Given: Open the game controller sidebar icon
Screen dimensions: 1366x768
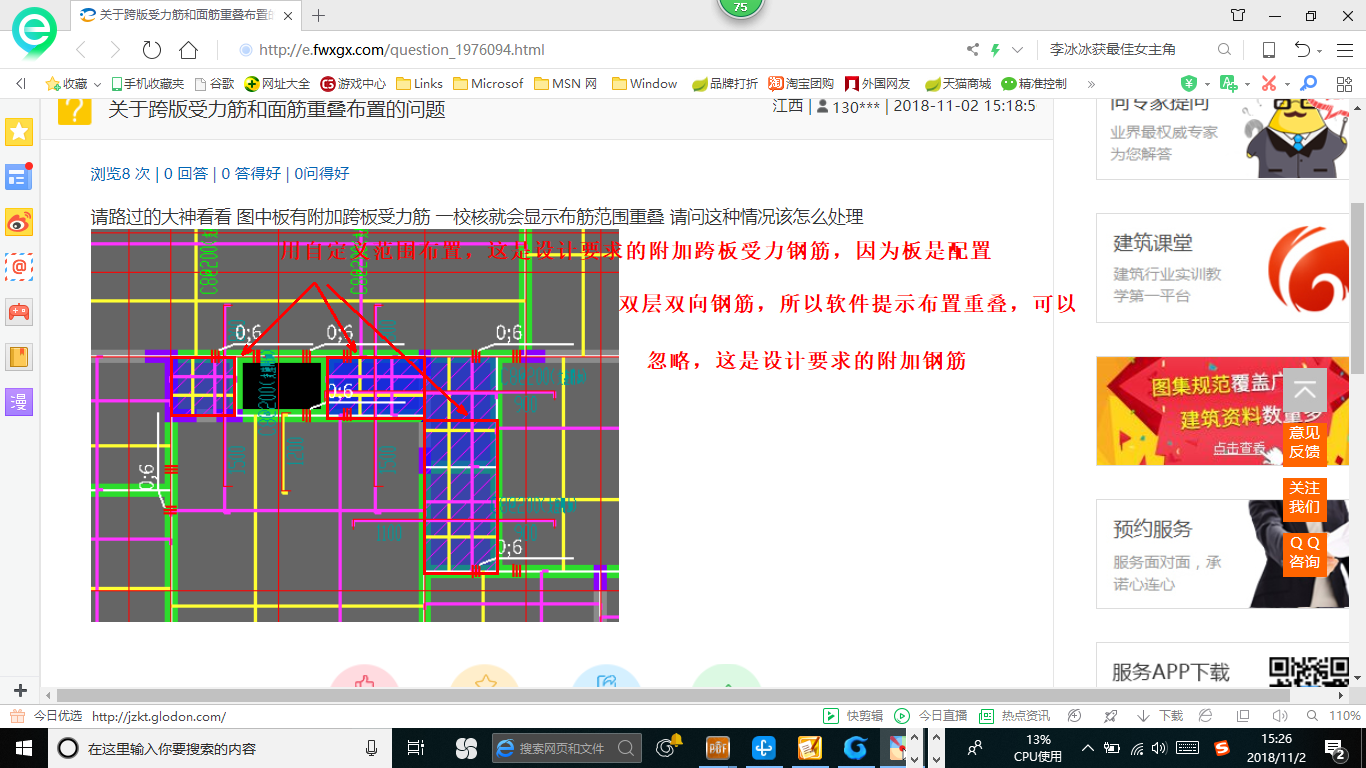Looking at the screenshot, I should pos(19,312).
